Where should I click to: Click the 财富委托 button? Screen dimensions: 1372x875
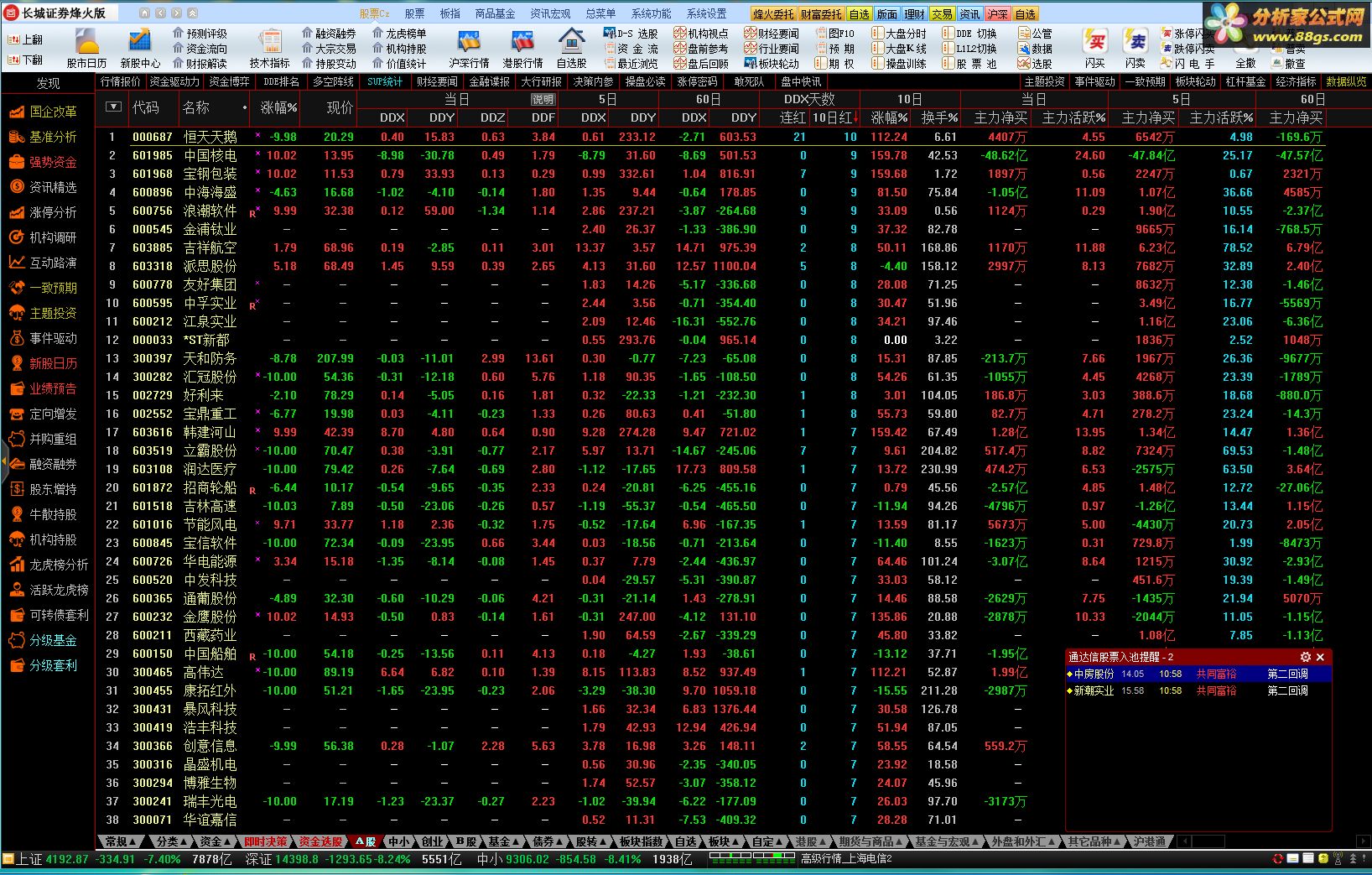(x=821, y=13)
